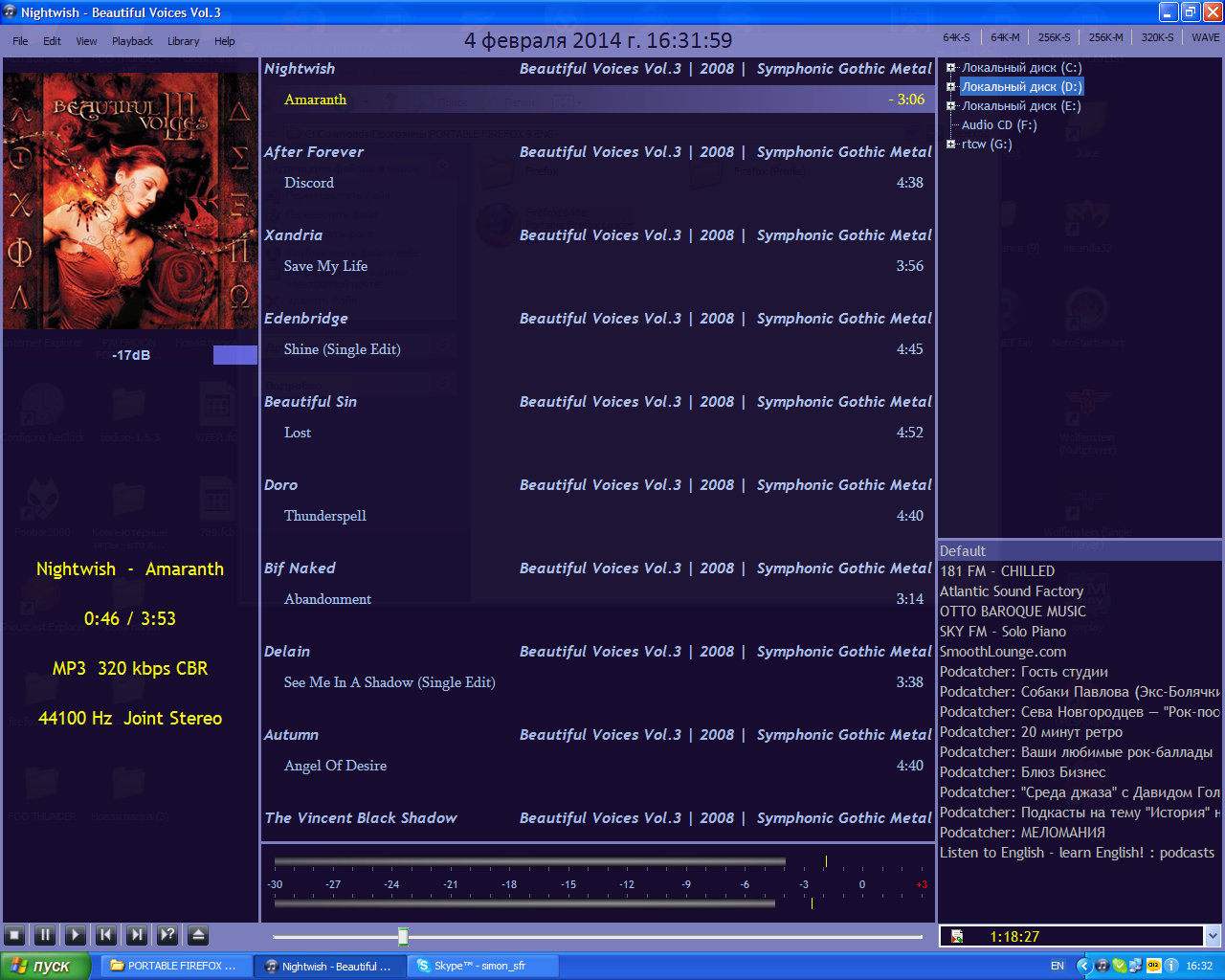This screenshot has height=980, width=1225.
Task: Switch to PORTABLE FIREFOX taskbar window
Action: pos(175,967)
